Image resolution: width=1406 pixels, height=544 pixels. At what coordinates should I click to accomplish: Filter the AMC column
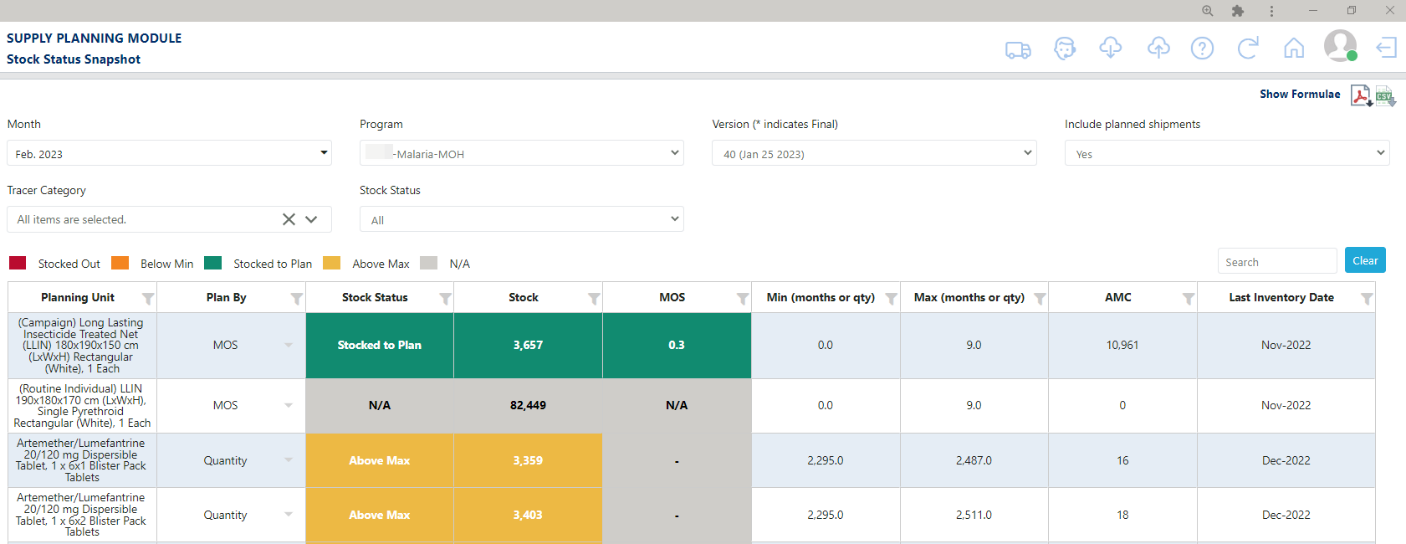[x=1188, y=298]
